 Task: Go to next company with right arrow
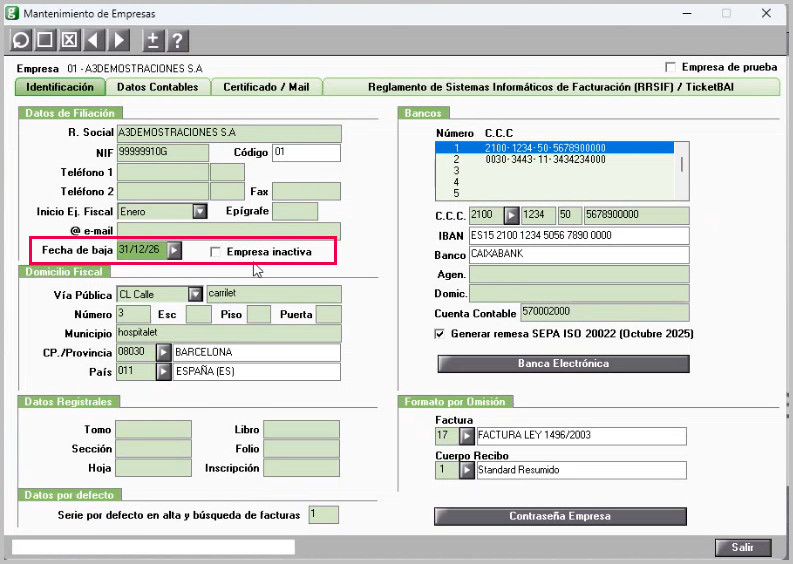[x=119, y=40]
